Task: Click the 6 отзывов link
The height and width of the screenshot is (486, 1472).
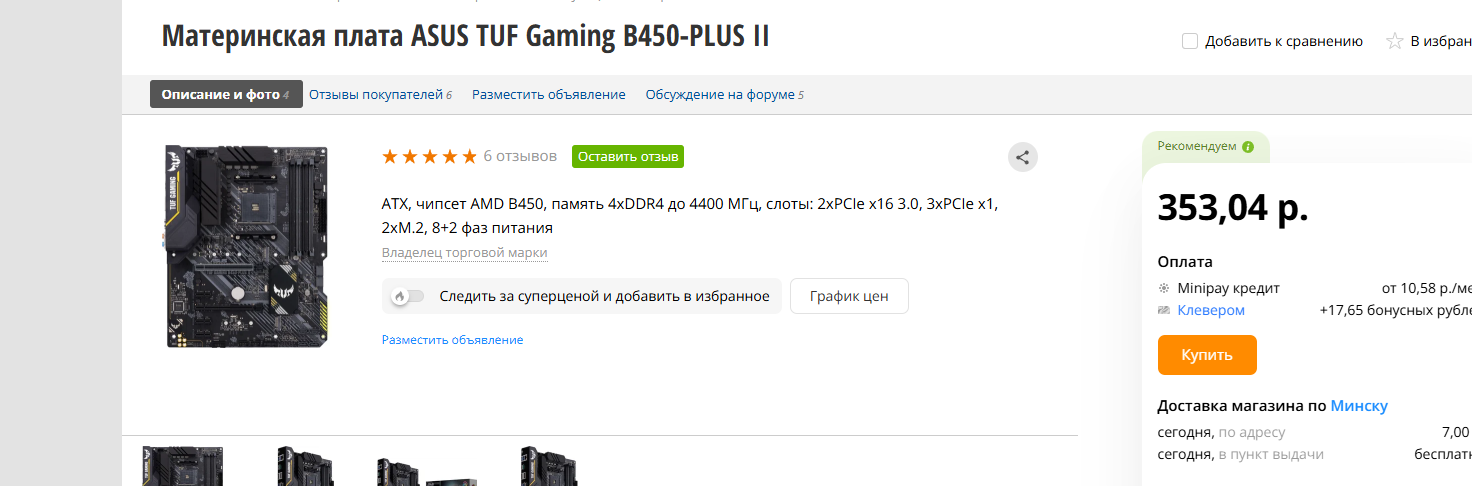Action: point(520,156)
